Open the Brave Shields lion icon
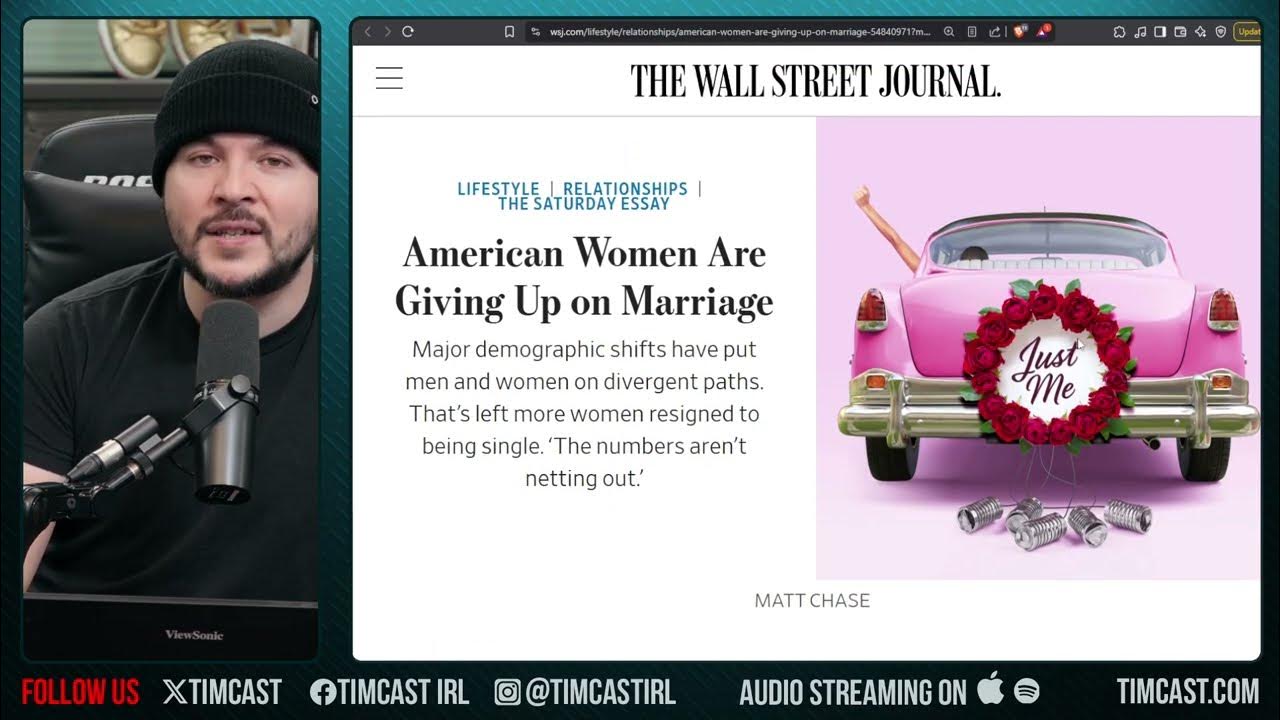Image resolution: width=1280 pixels, height=720 pixels. 1020,32
